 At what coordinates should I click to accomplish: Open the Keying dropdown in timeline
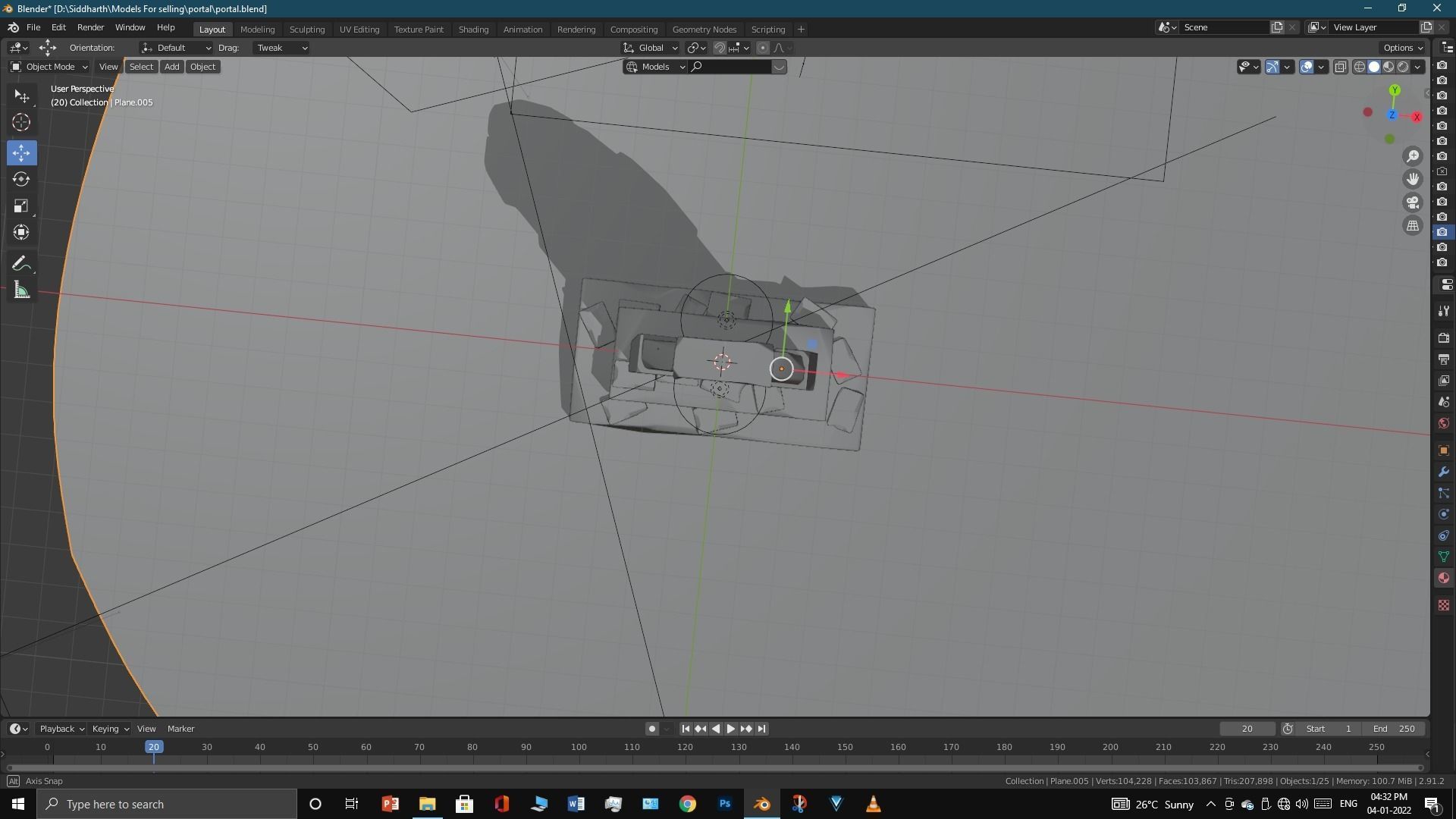coord(110,729)
